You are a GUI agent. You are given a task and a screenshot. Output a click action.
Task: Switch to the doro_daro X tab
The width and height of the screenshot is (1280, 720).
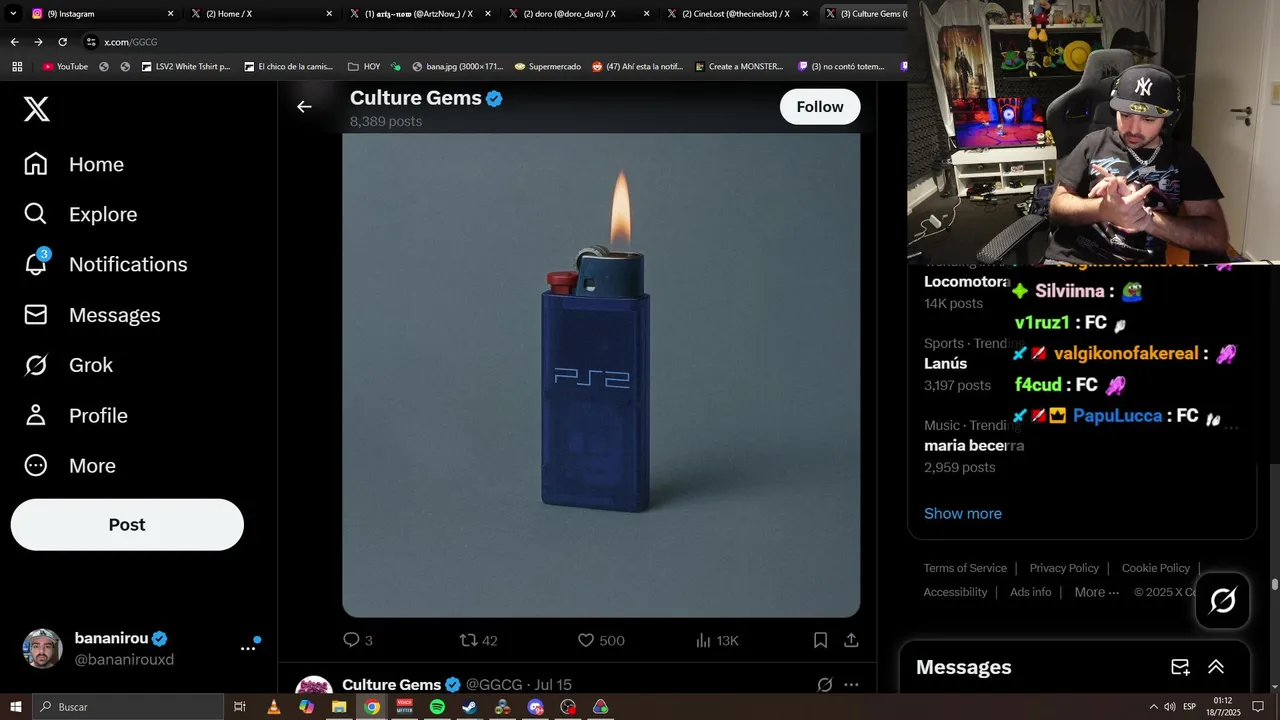(x=578, y=14)
